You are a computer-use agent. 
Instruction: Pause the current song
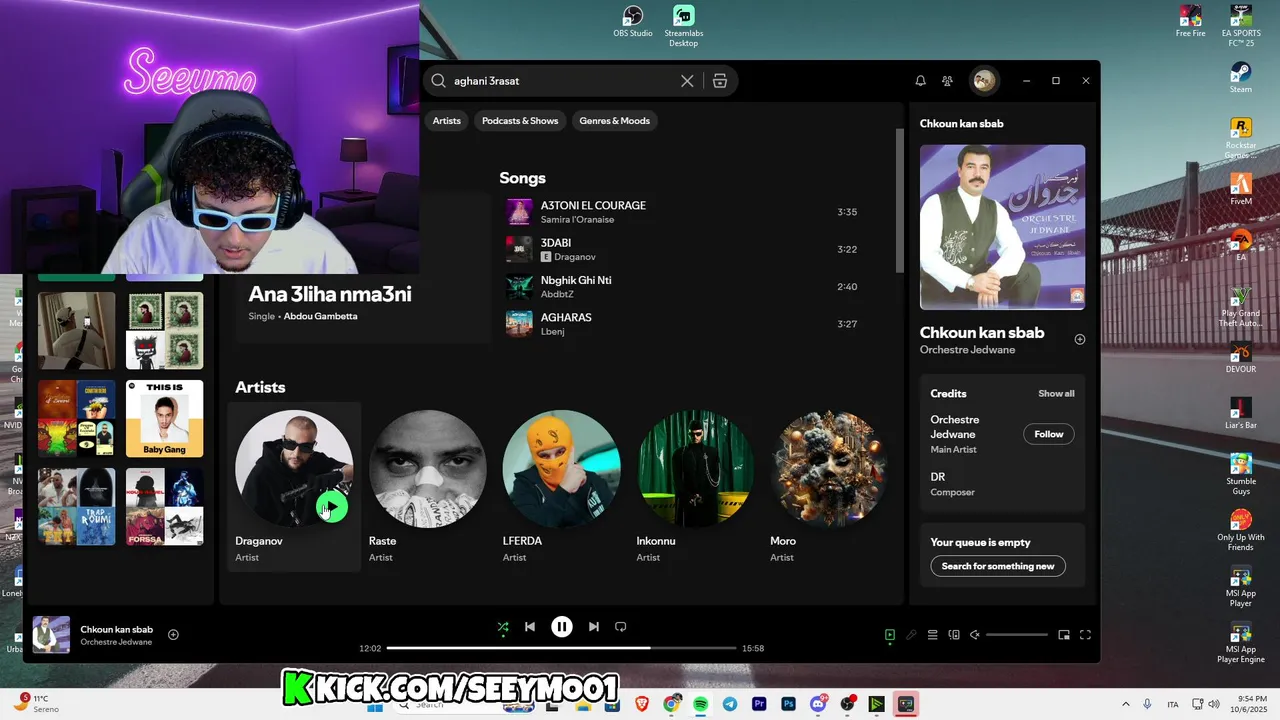pyautogui.click(x=562, y=627)
